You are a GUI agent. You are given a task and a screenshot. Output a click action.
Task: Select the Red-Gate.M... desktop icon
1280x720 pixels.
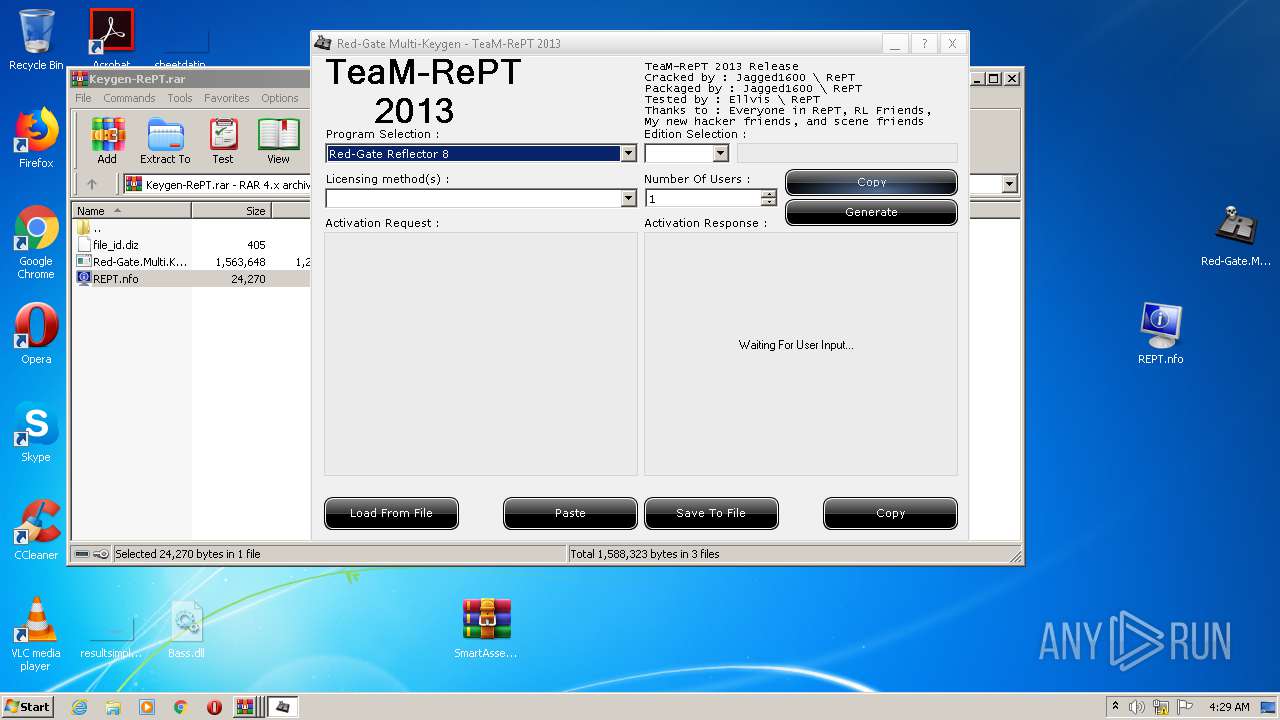(x=1236, y=236)
